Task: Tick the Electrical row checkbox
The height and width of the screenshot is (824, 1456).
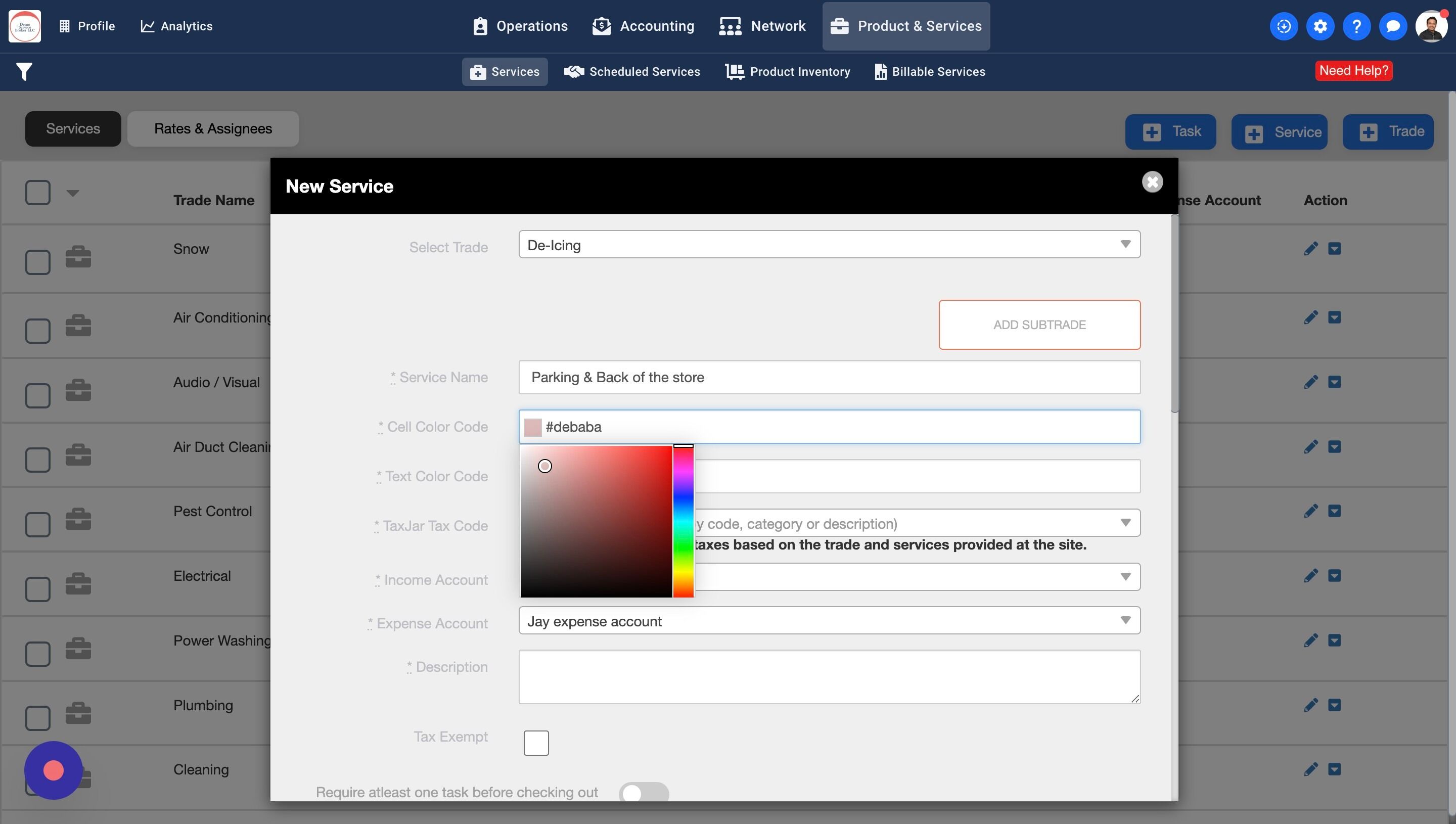Action: click(x=38, y=589)
